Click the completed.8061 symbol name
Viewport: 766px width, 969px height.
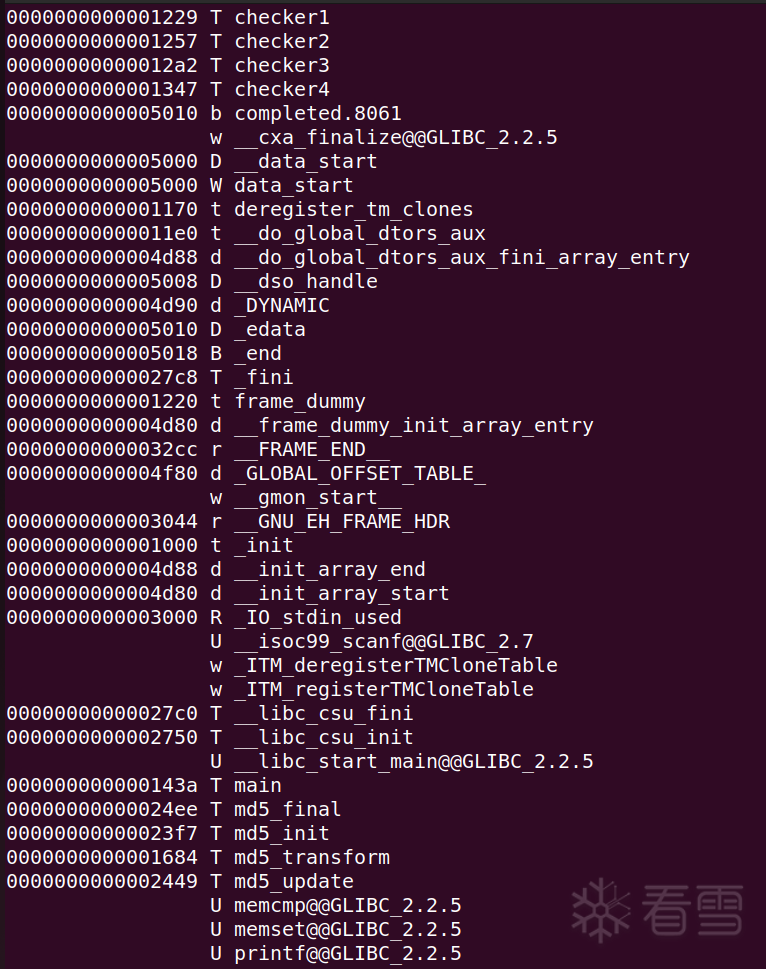point(318,113)
